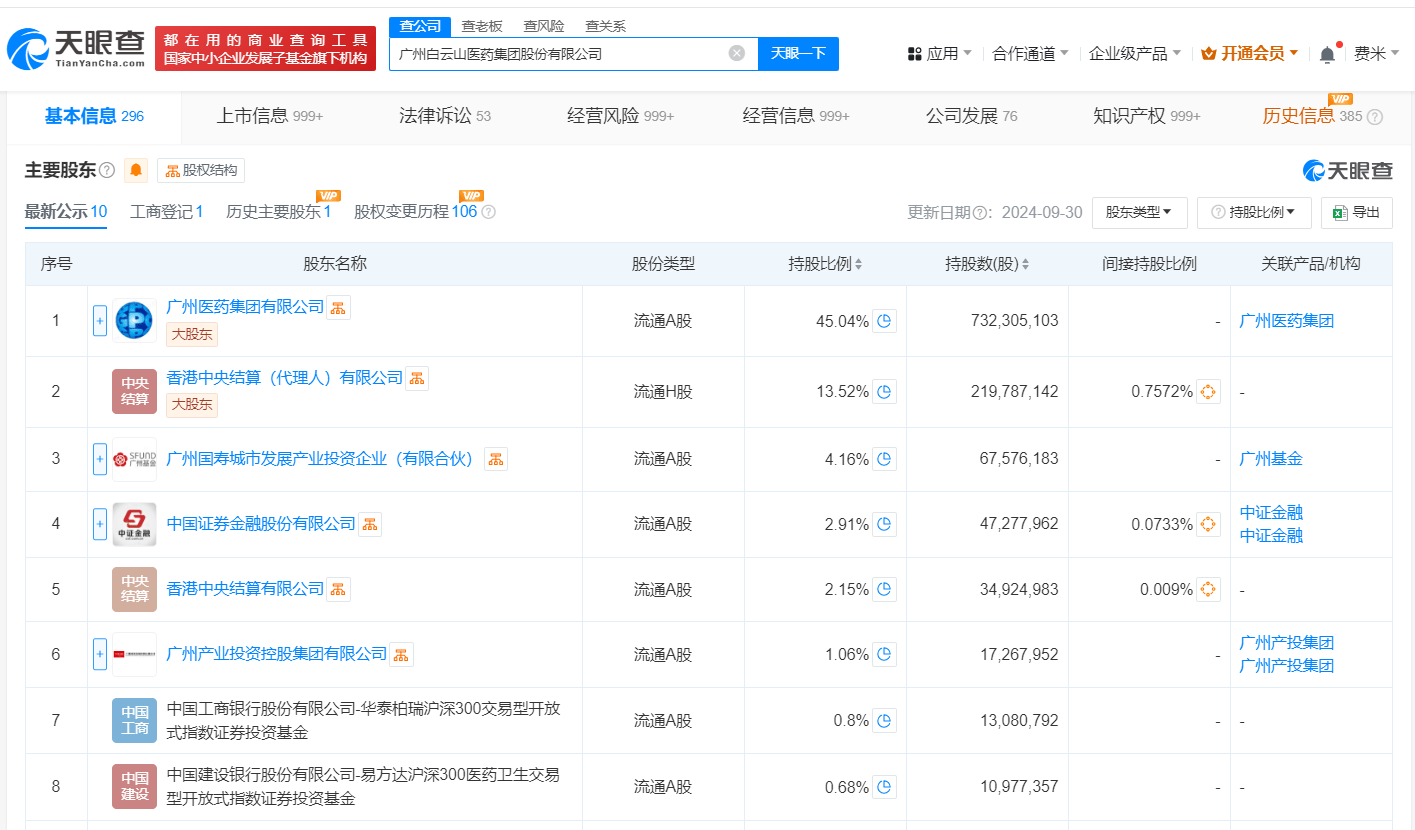
Task: Open equity structure icon for 香港中央结算（代理人）有限公司
Action: [417, 378]
